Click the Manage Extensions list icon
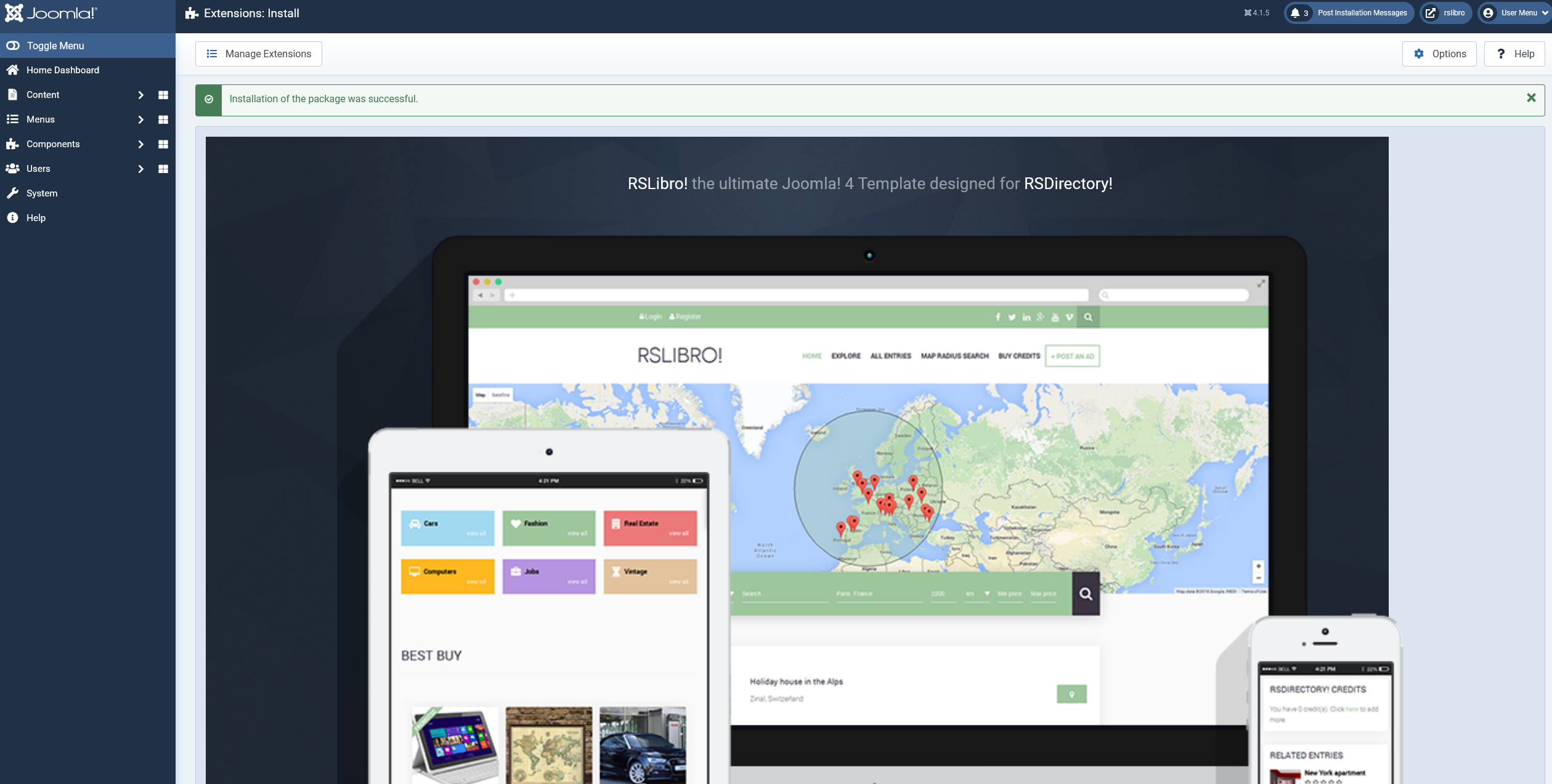 point(212,54)
